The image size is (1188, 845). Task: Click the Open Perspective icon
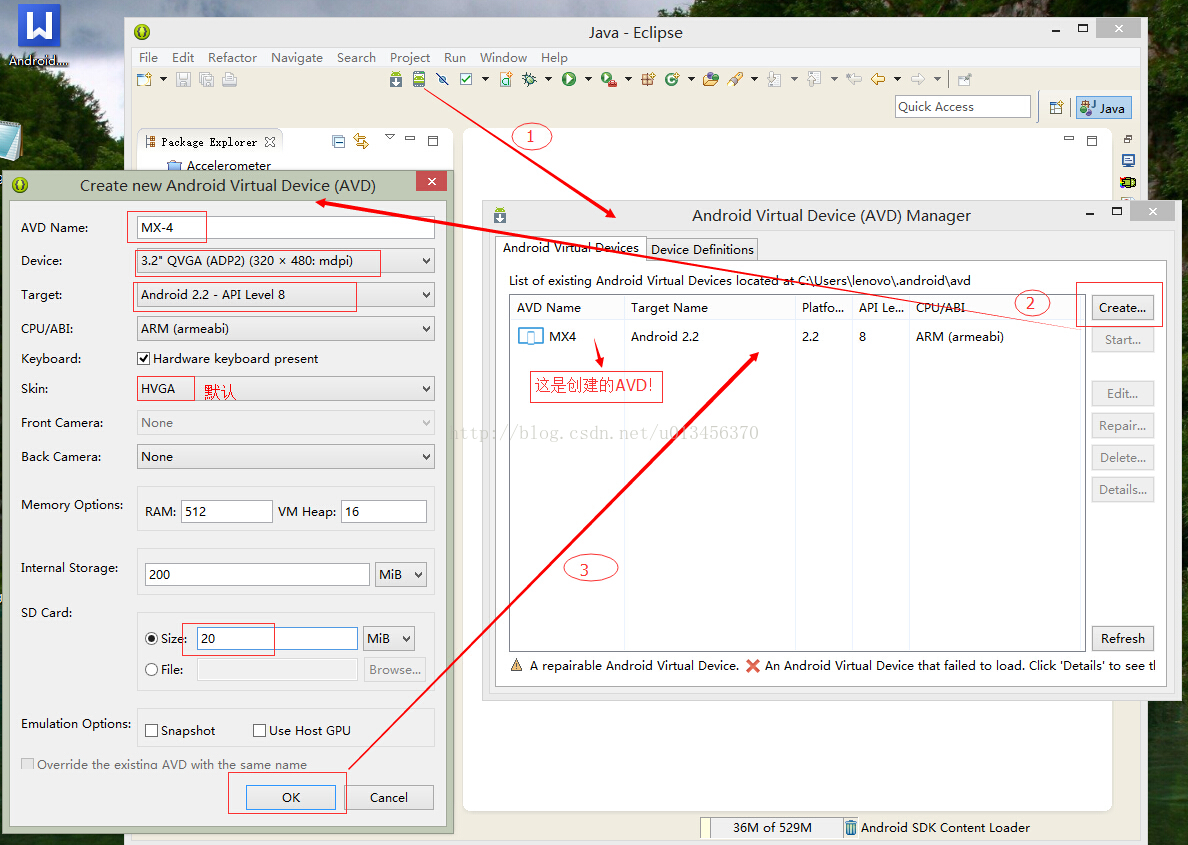tap(1056, 108)
